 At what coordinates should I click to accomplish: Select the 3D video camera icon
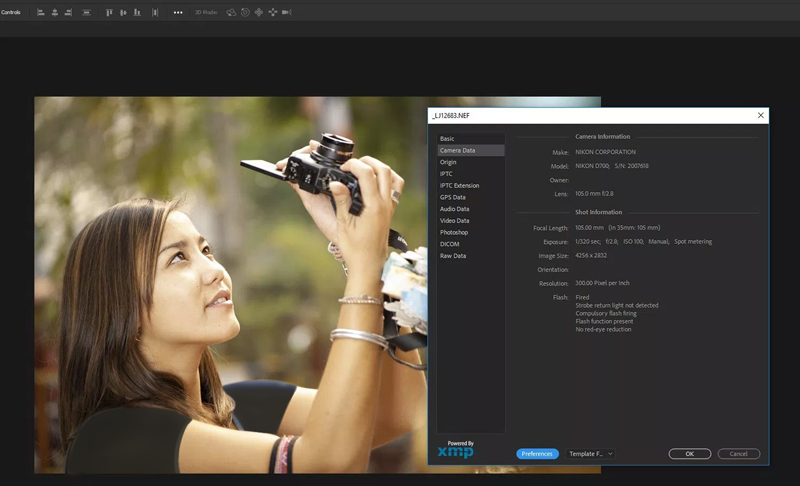(287, 13)
